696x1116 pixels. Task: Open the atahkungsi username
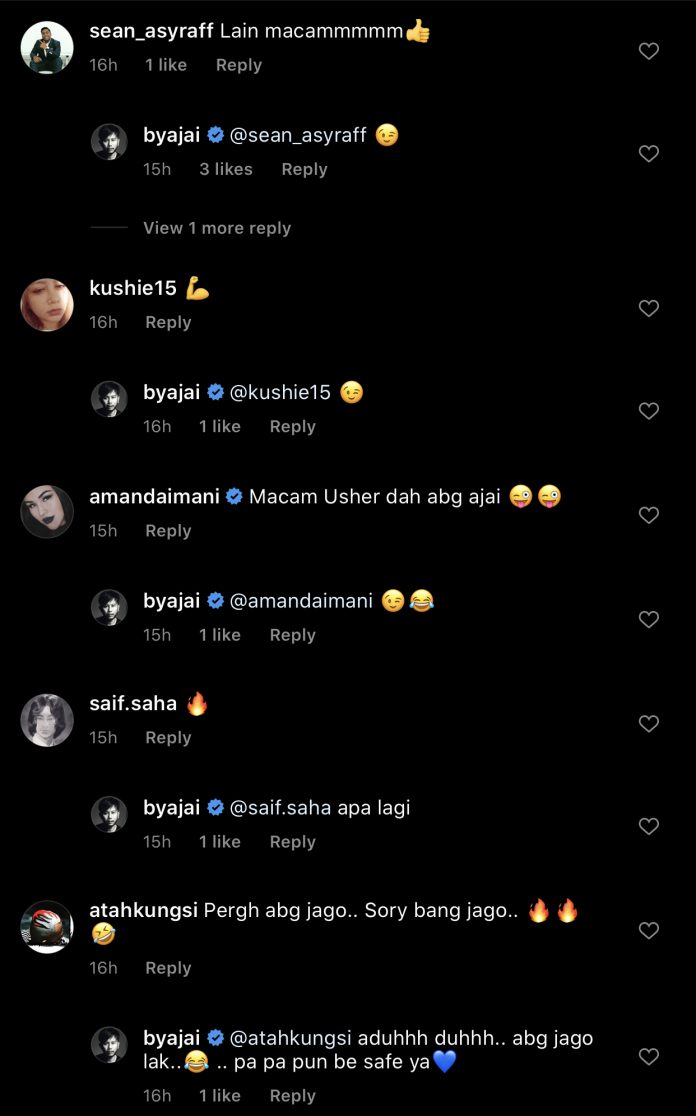pyautogui.click(x=144, y=911)
